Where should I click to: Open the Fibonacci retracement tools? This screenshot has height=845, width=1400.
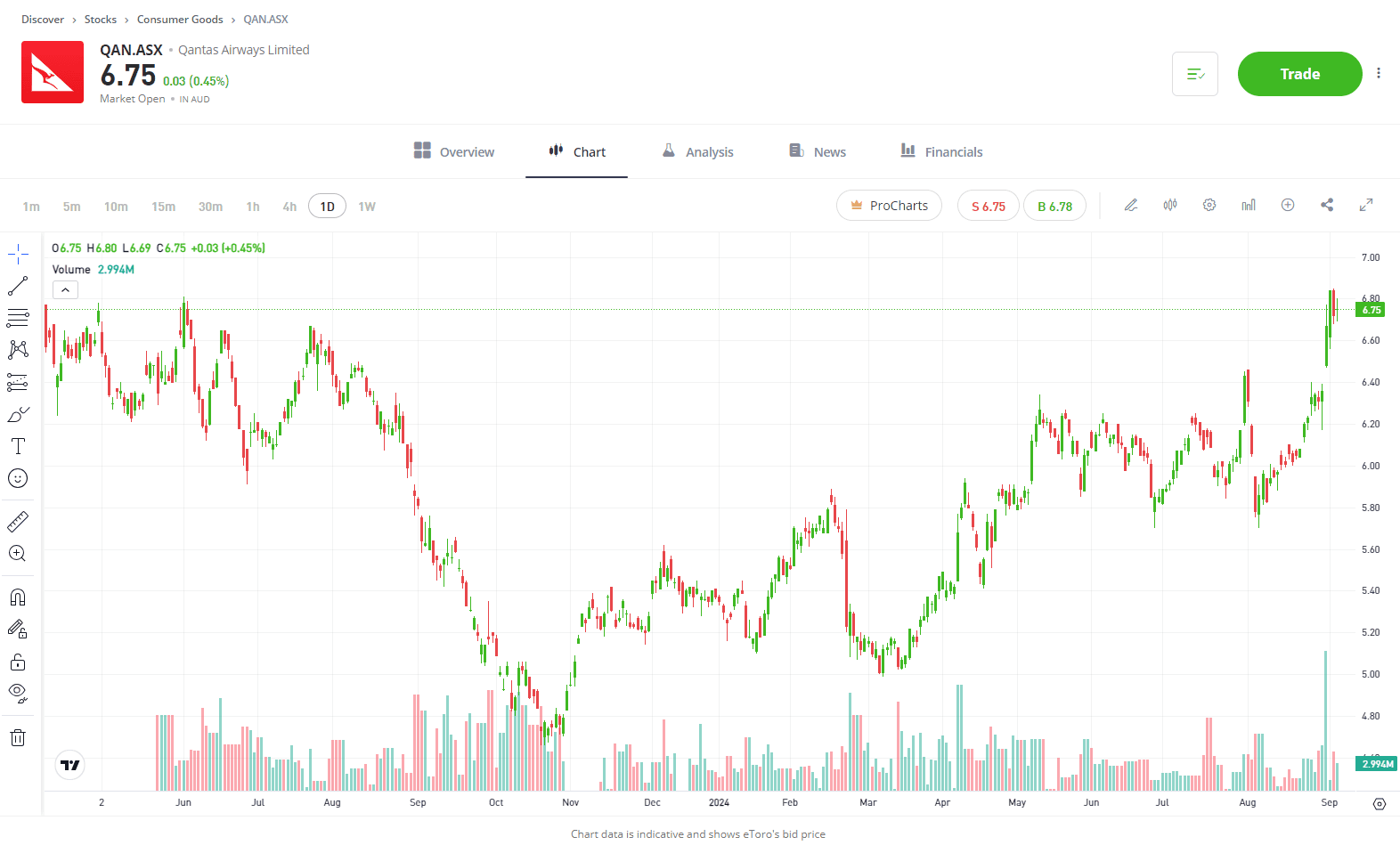[18, 318]
